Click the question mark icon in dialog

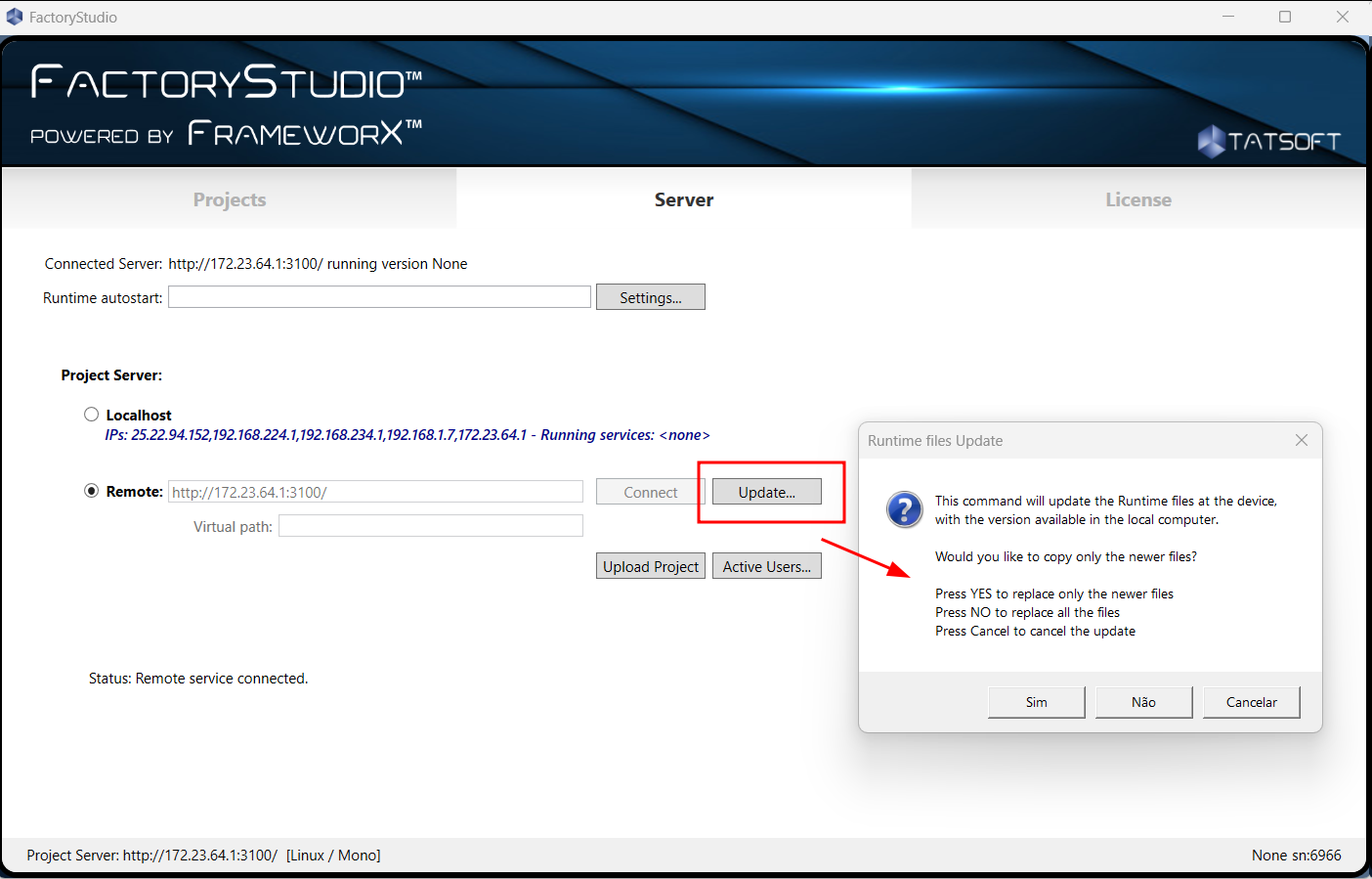[x=904, y=509]
